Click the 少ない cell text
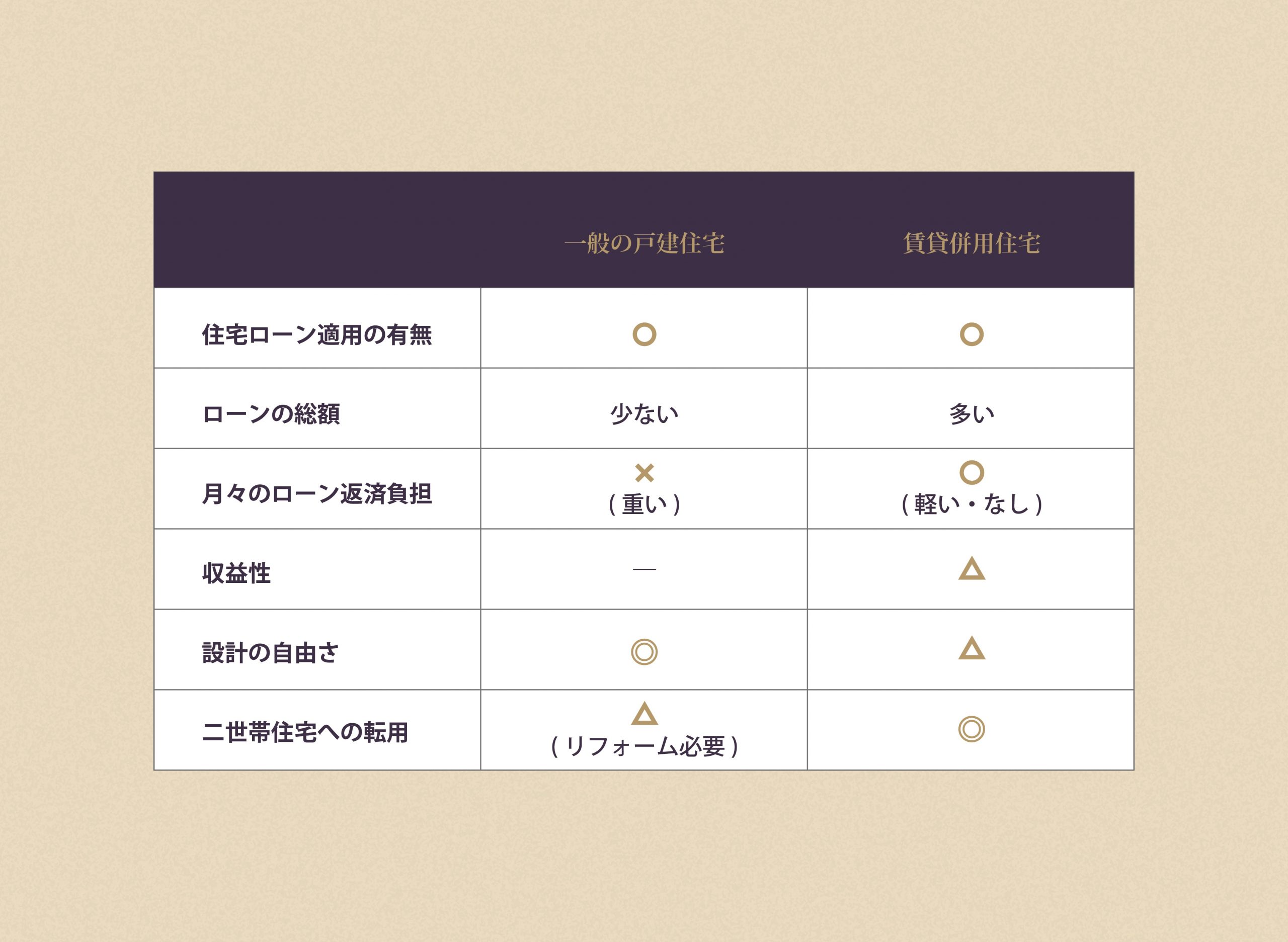 (x=644, y=414)
